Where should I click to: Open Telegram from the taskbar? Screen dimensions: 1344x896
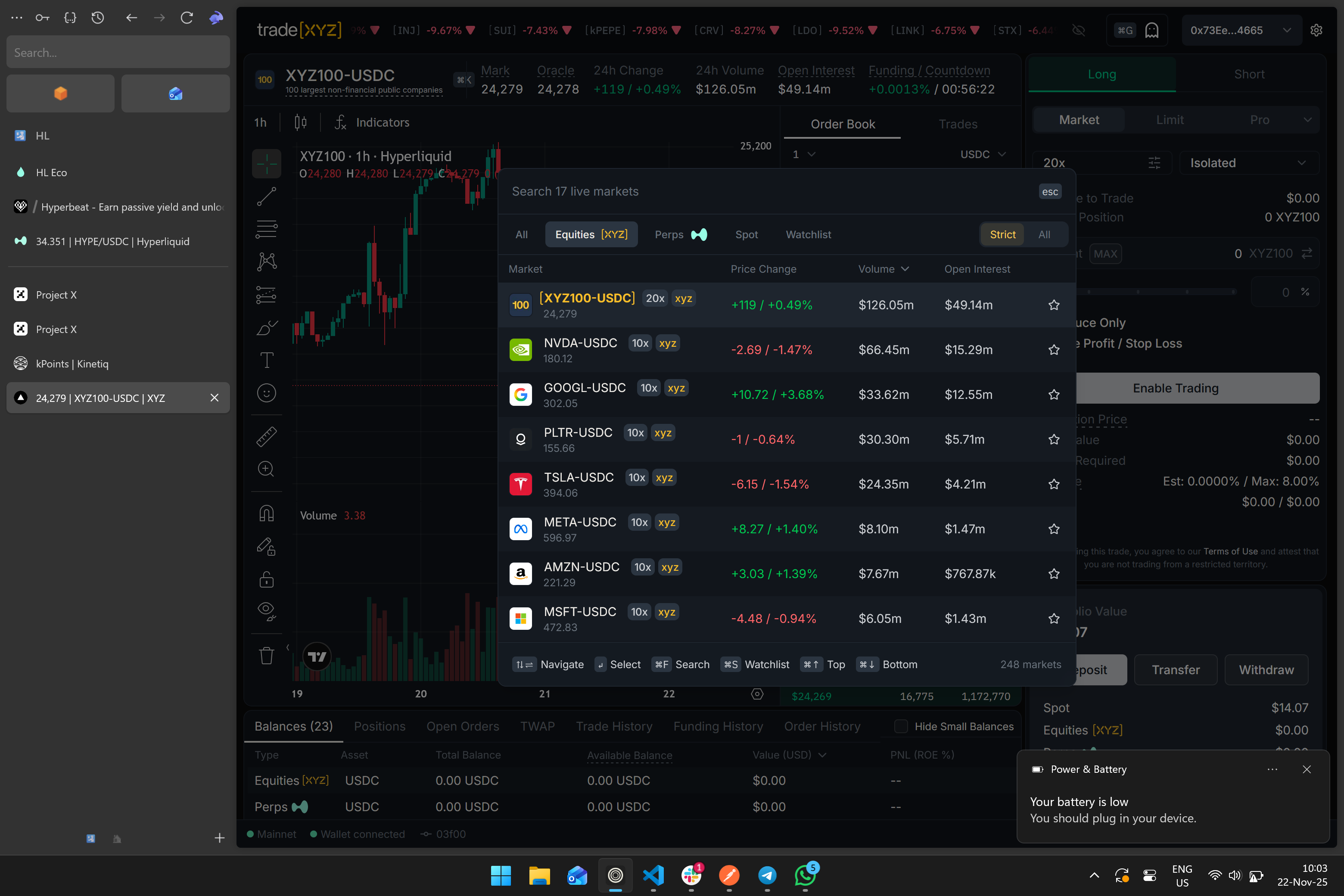tap(767, 875)
